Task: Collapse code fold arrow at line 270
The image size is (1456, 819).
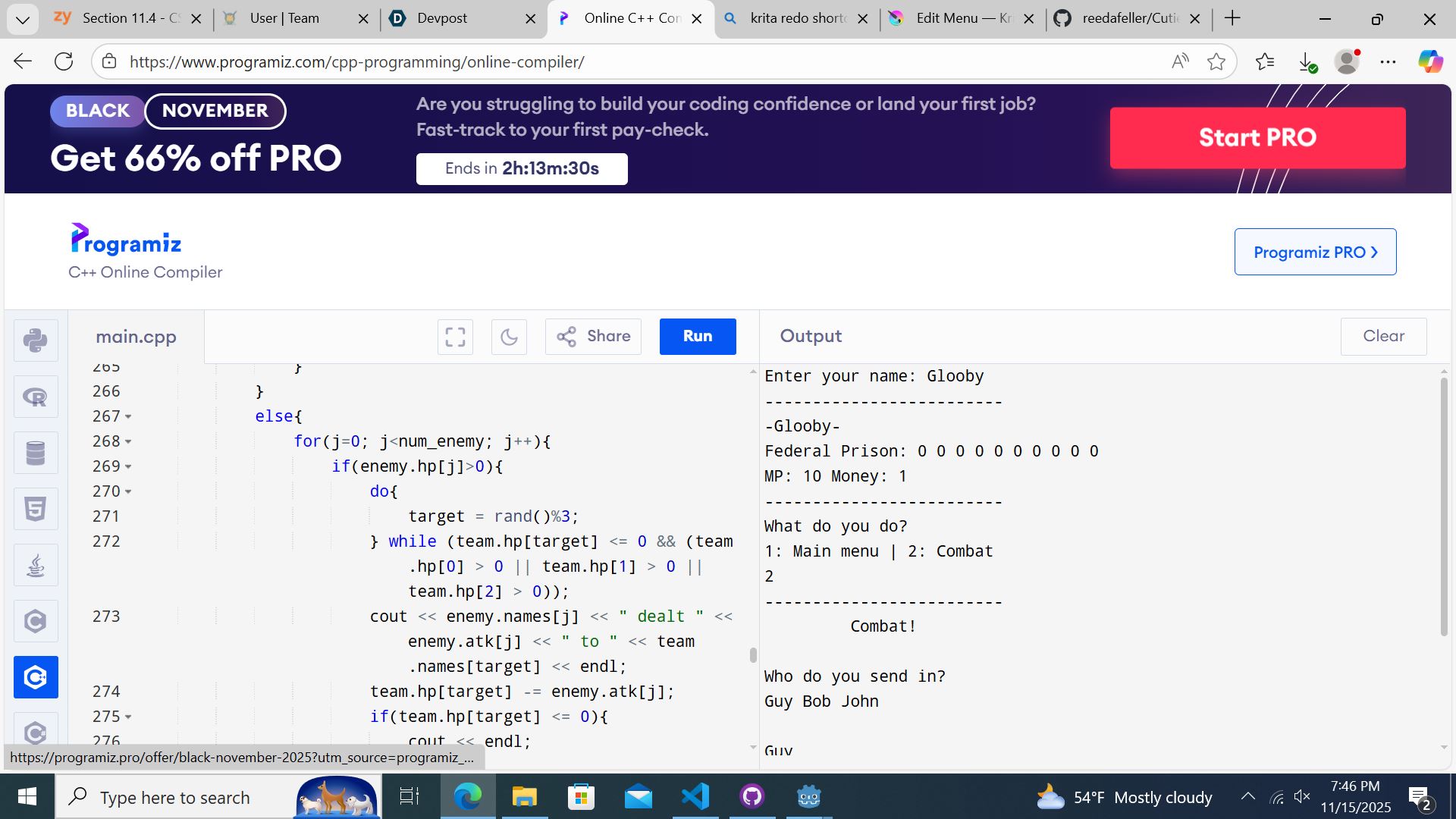Action: (x=128, y=492)
